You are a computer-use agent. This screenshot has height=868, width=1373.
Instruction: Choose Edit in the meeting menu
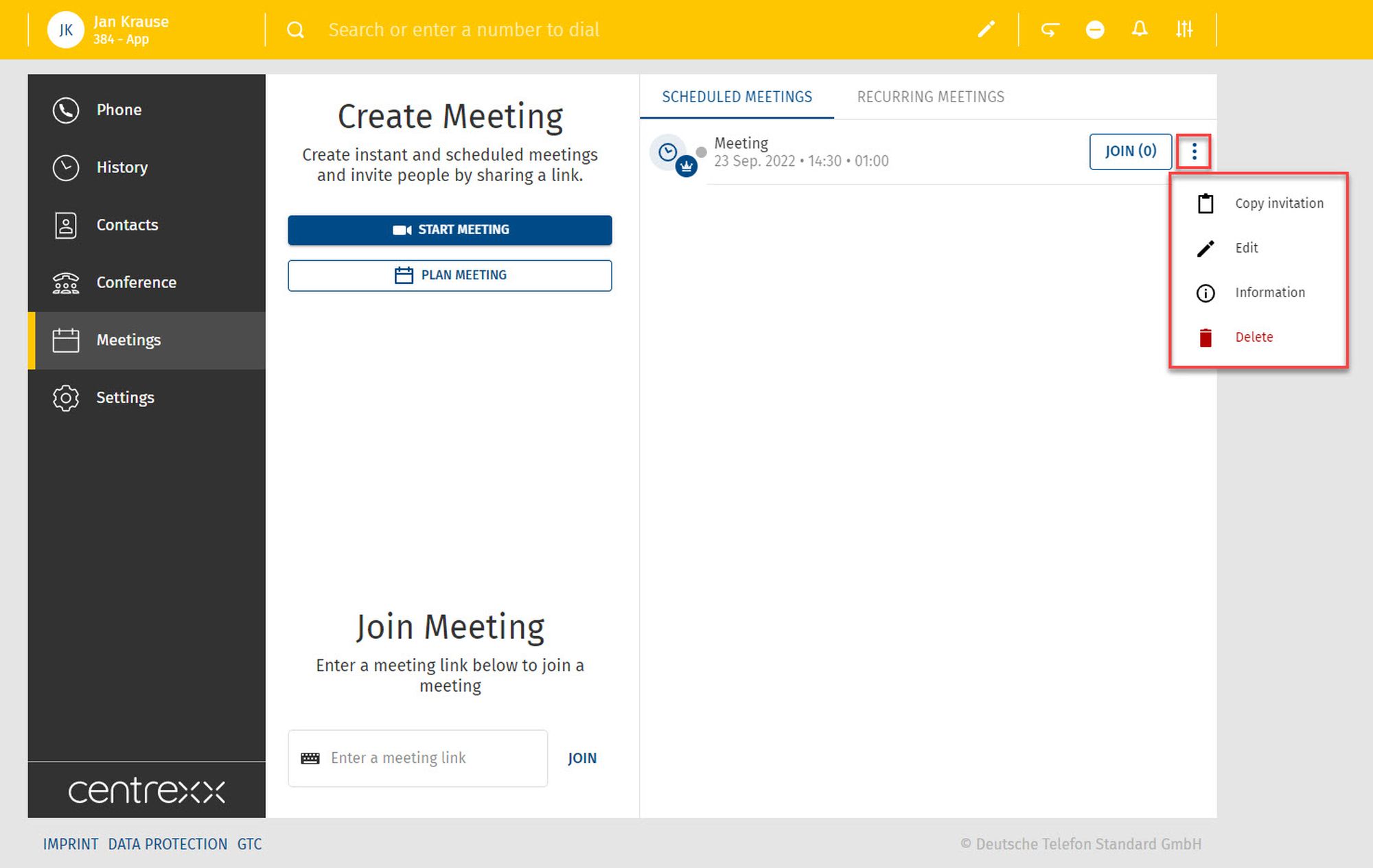[1246, 248]
